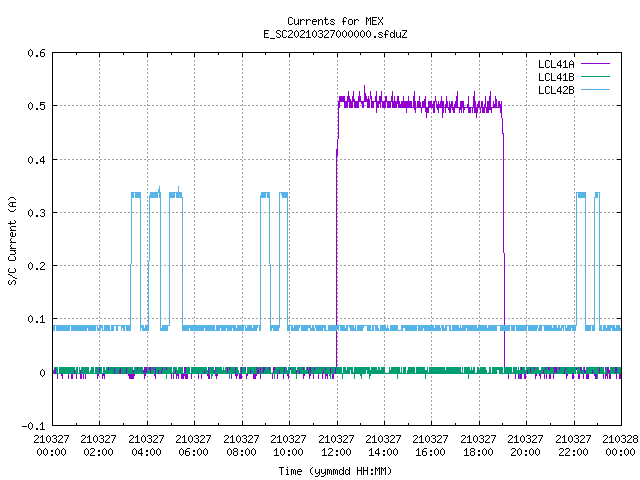640x480 pixels.
Task: Click the blue LCL42B legend line sample
Action: 595,89
